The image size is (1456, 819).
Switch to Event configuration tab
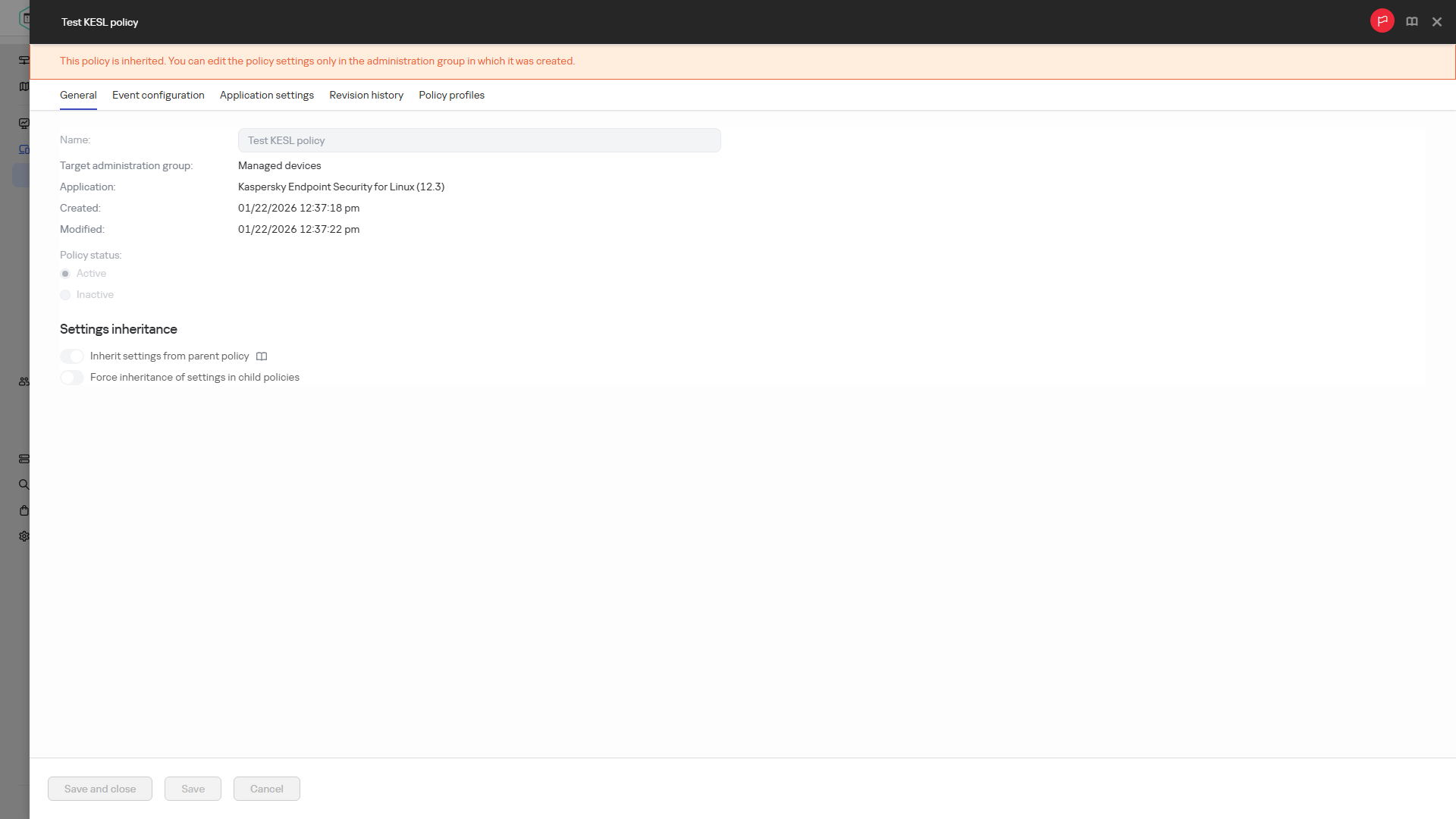158,95
